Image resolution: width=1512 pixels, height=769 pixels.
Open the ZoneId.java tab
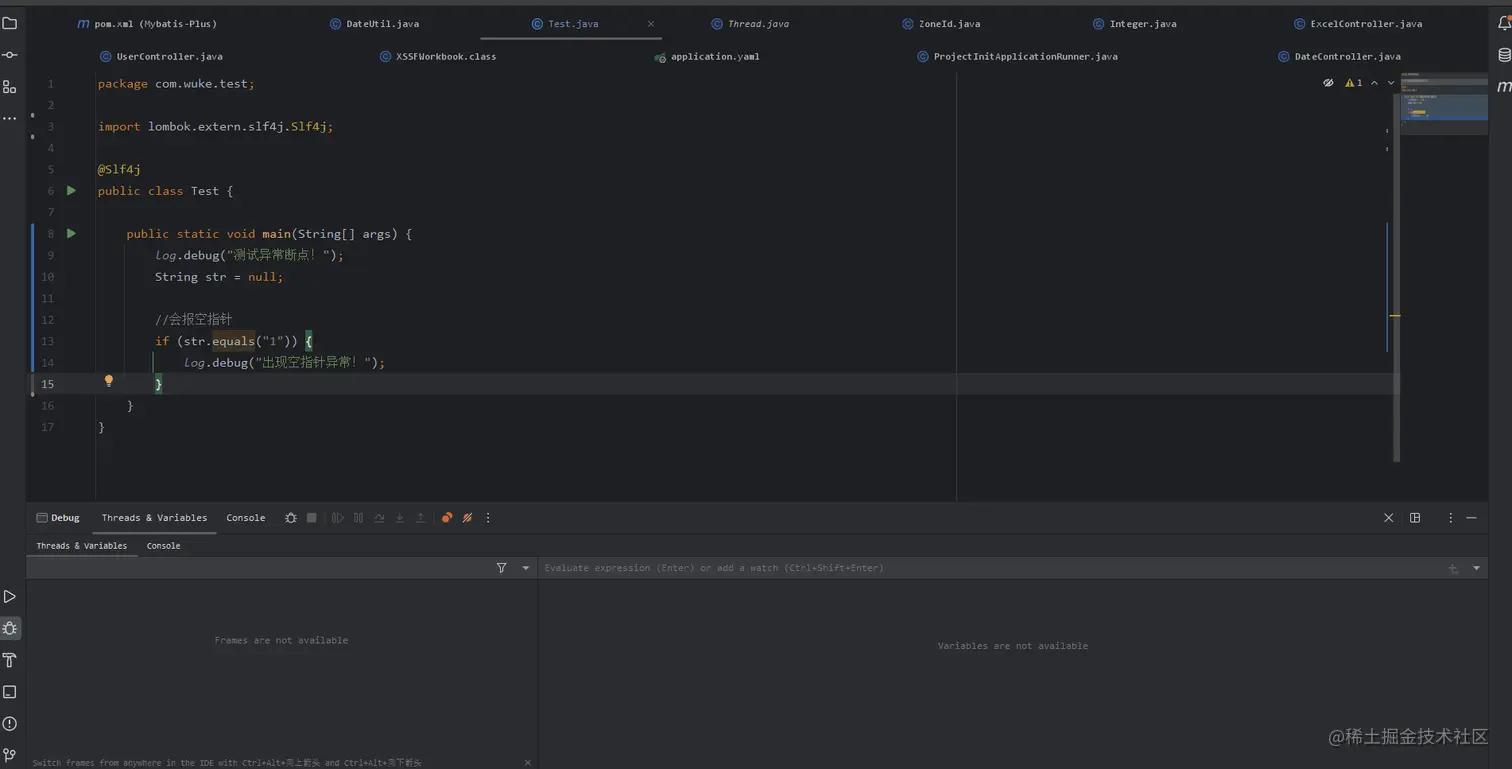(x=941, y=24)
